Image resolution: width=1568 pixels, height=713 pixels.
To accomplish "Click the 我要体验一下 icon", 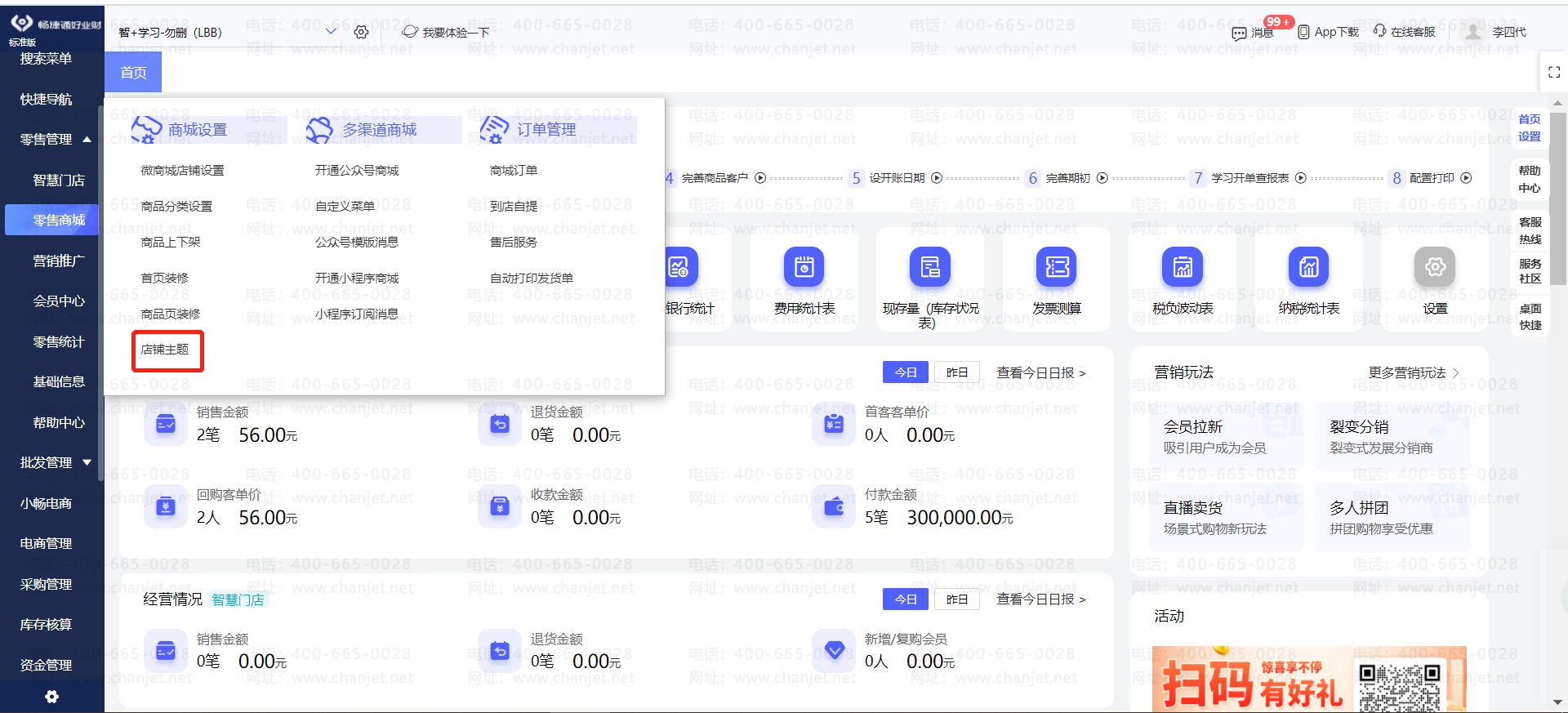I will click(x=410, y=32).
